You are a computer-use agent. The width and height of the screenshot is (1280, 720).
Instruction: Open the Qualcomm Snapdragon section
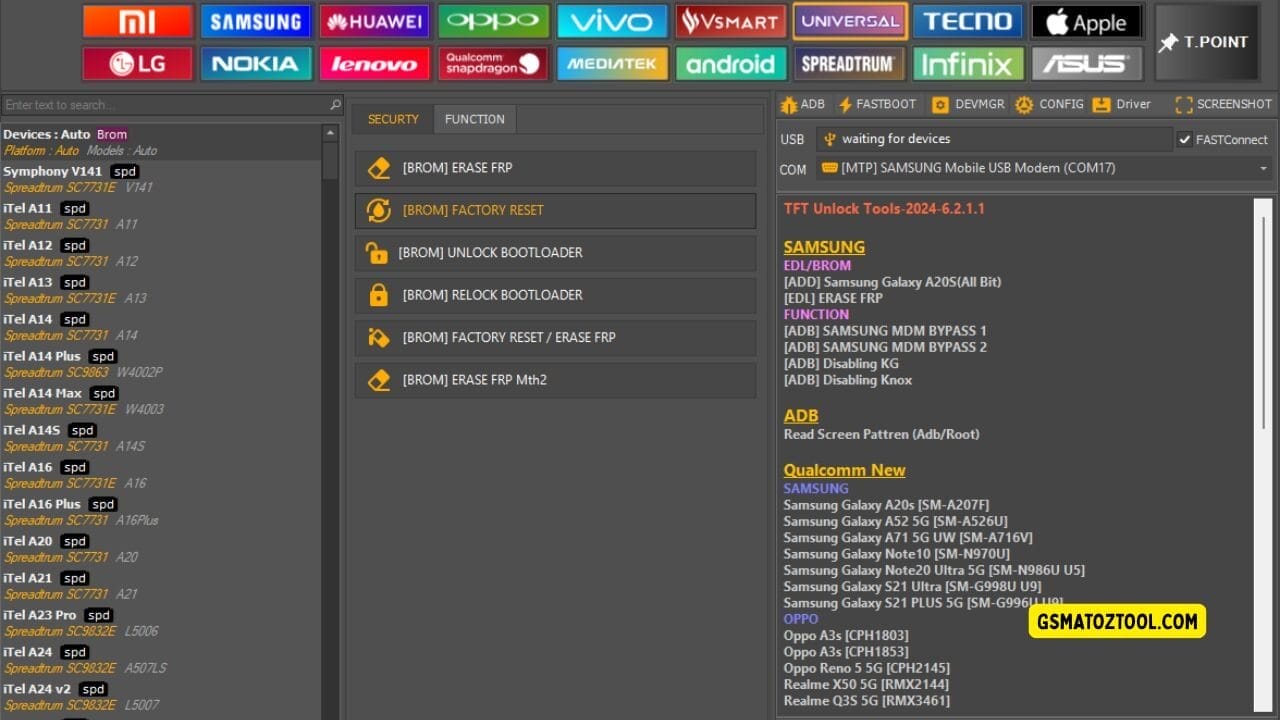493,62
